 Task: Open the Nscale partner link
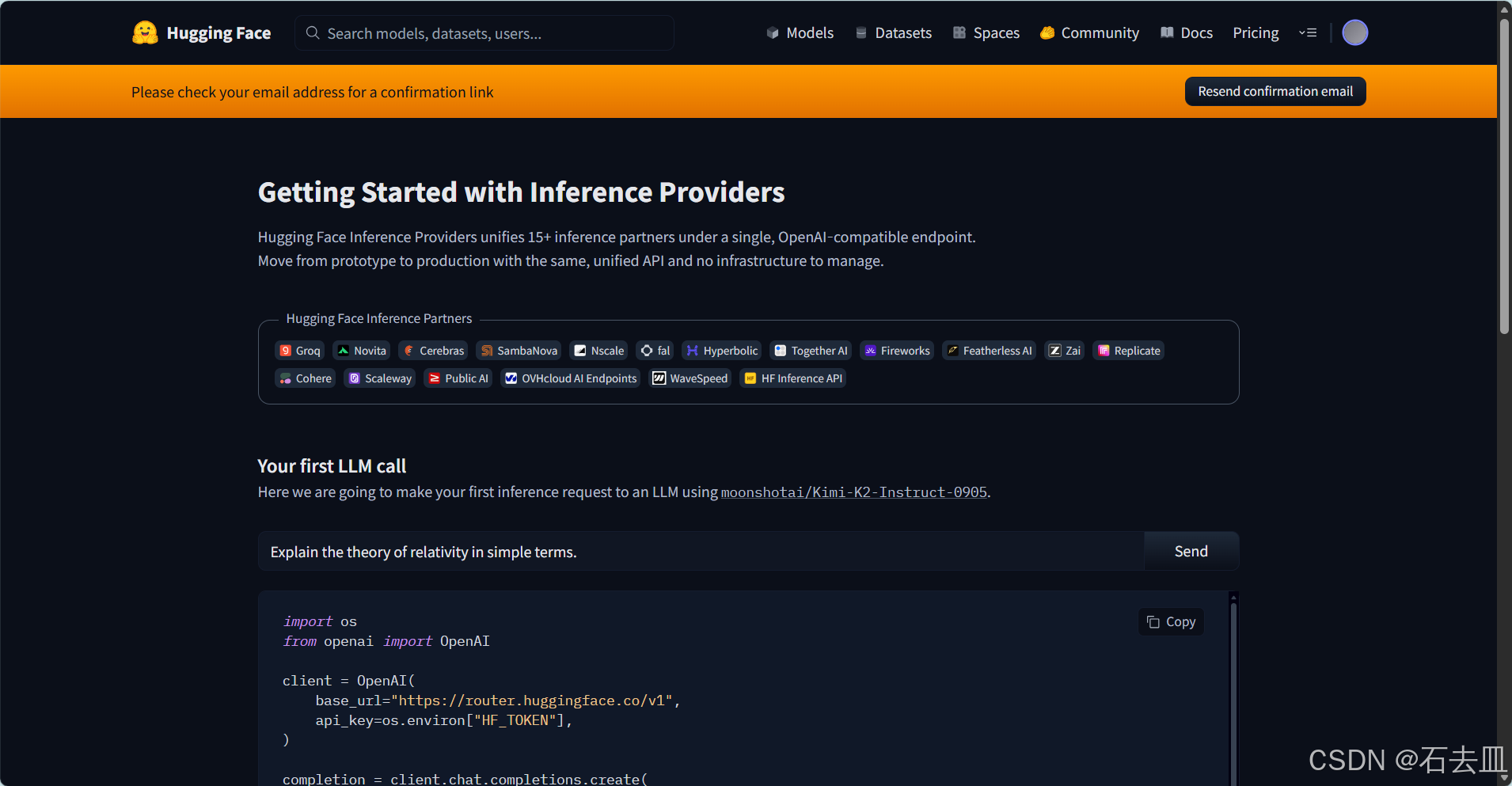pyautogui.click(x=599, y=351)
